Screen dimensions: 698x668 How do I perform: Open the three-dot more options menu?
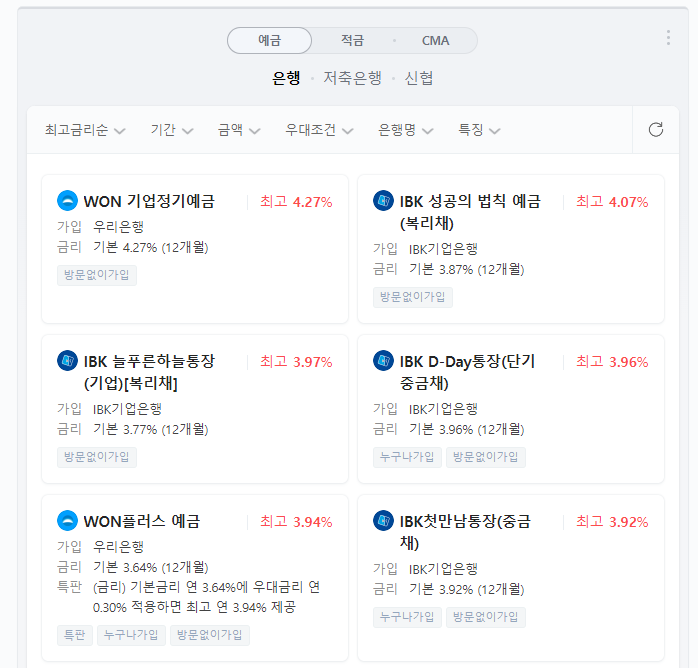tap(668, 38)
